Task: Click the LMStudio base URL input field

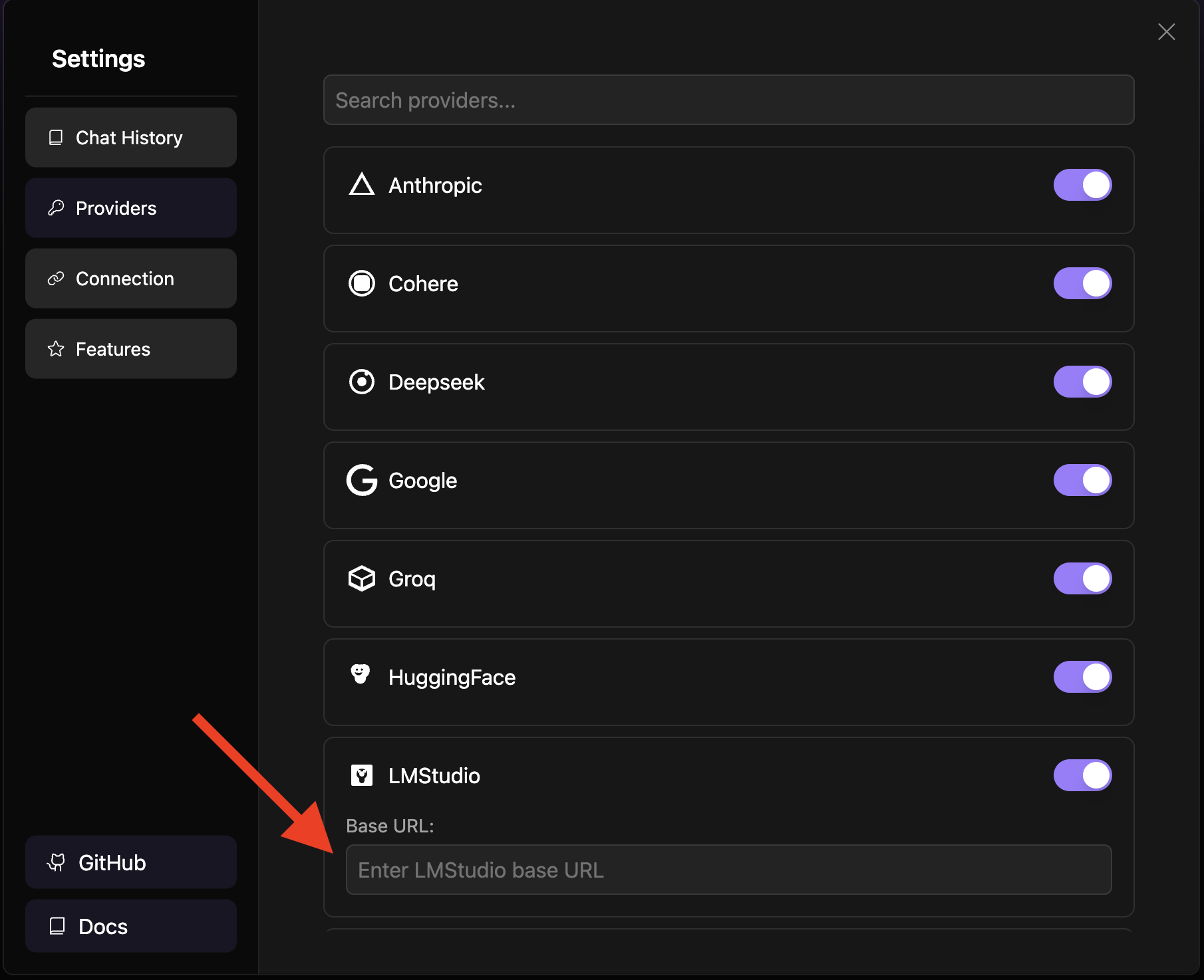Action: [x=728, y=870]
